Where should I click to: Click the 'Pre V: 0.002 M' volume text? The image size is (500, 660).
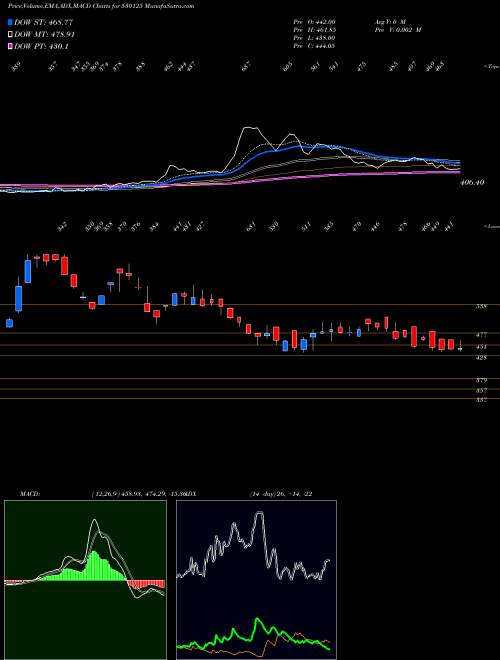[x=398, y=30]
